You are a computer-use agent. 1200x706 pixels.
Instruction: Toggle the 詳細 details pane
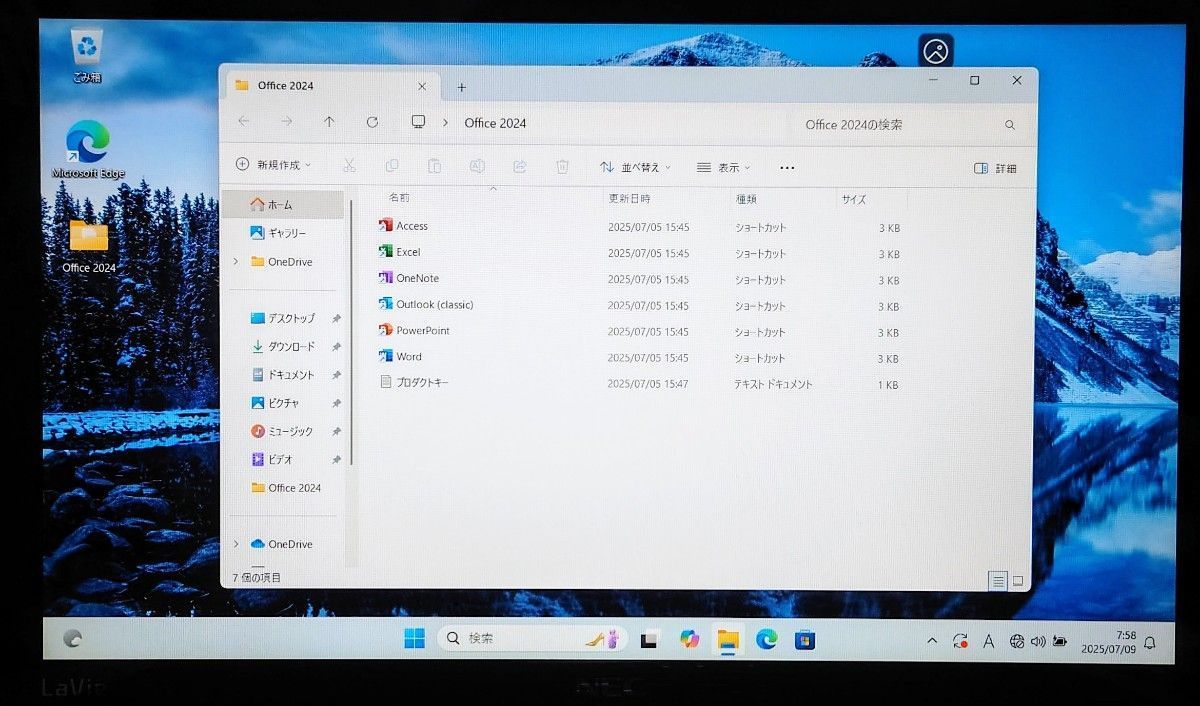(x=995, y=169)
